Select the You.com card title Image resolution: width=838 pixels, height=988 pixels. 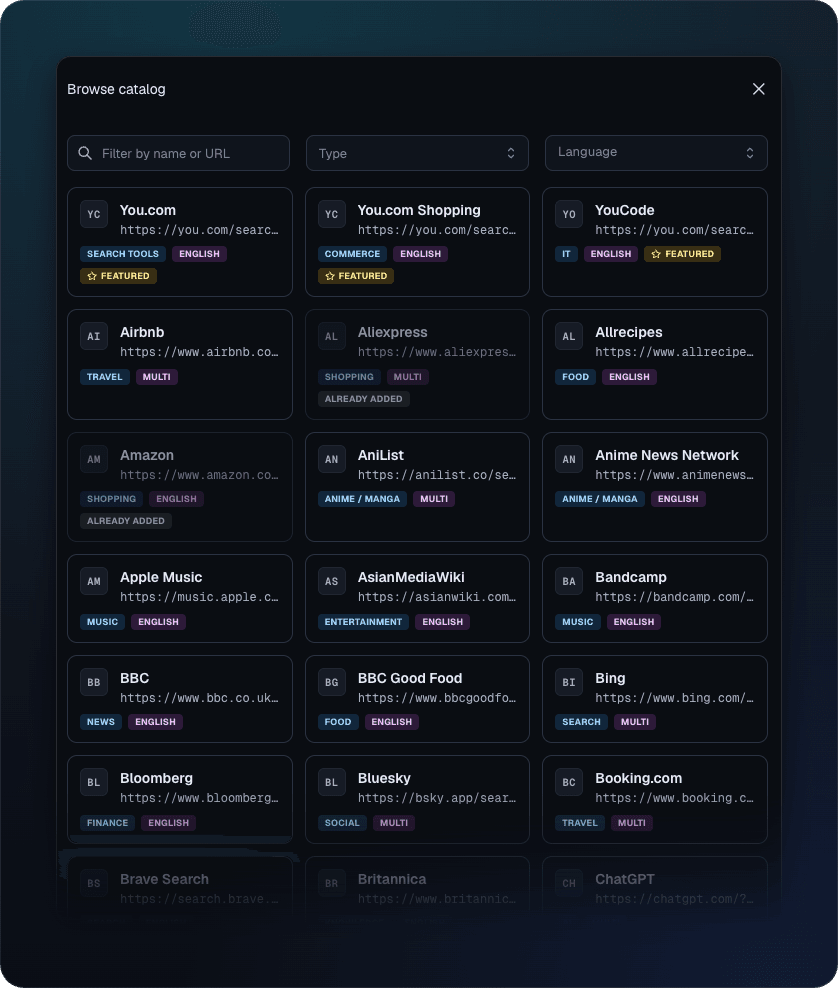[148, 210]
